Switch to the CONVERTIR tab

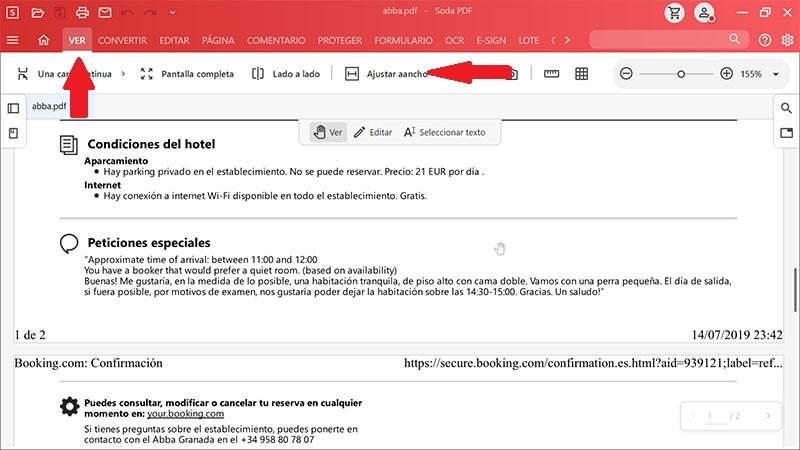(122, 40)
